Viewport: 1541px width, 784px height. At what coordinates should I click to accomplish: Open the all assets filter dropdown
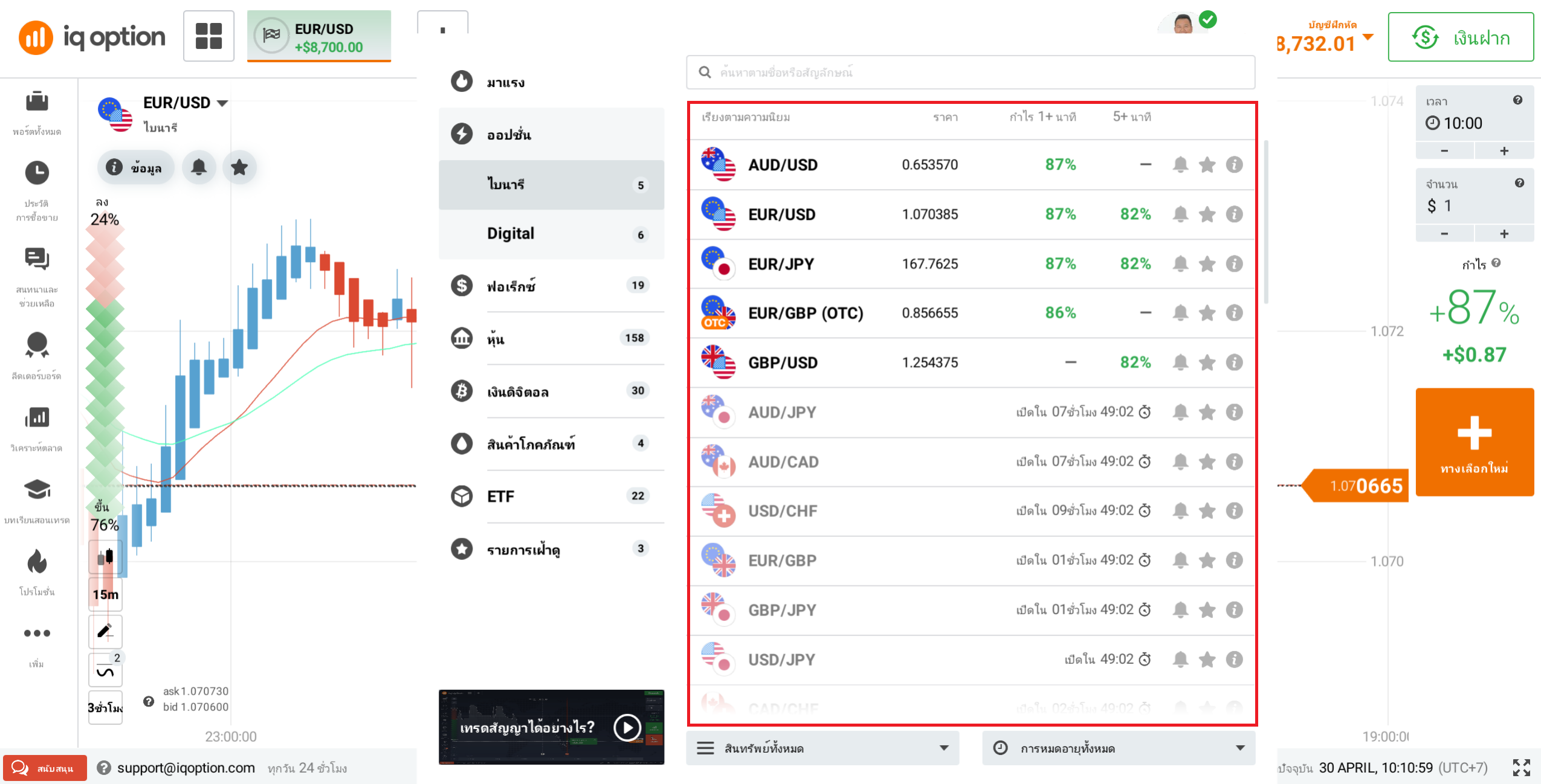(822, 748)
